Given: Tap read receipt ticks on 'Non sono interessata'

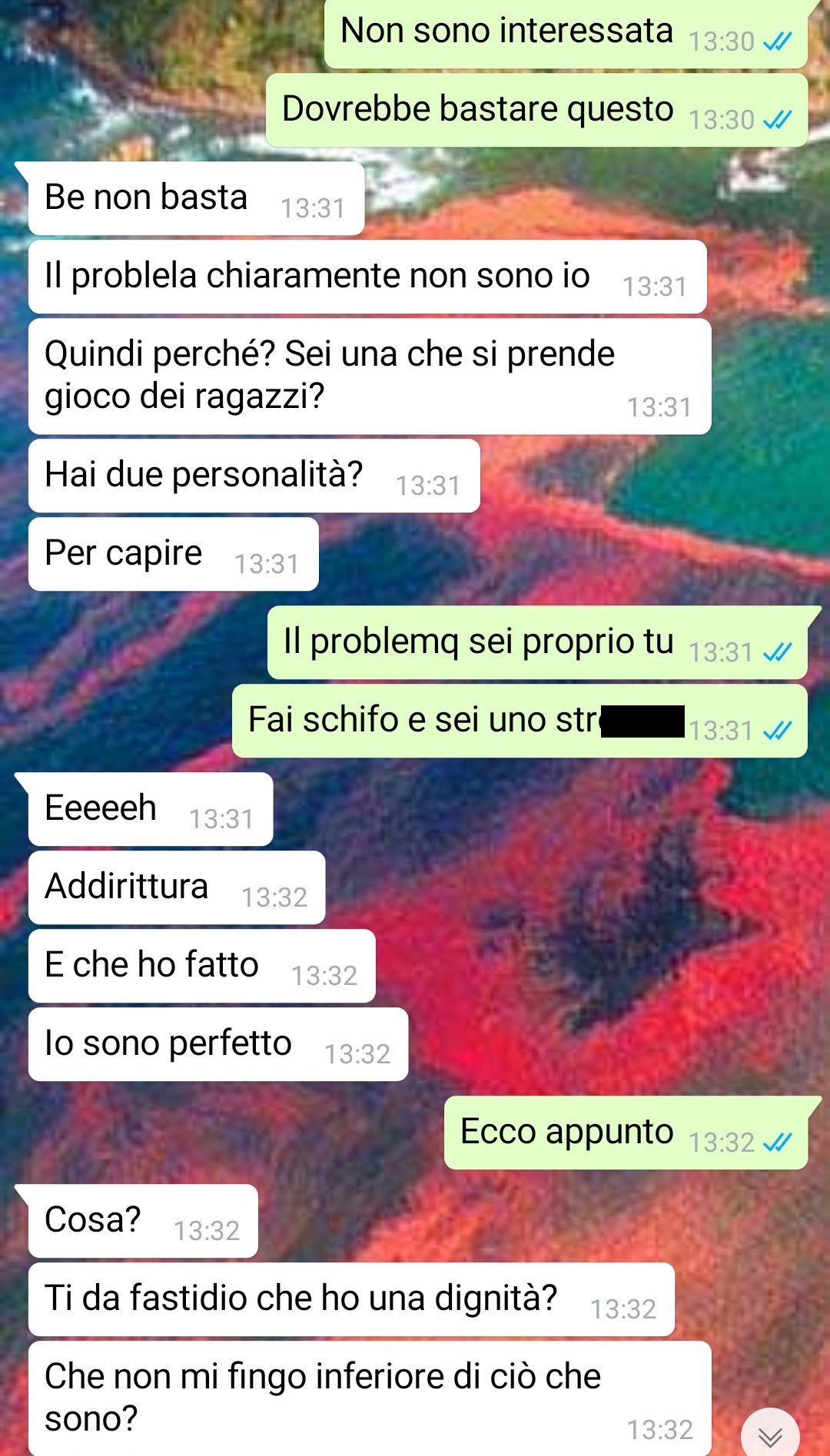Looking at the screenshot, I should tap(777, 41).
